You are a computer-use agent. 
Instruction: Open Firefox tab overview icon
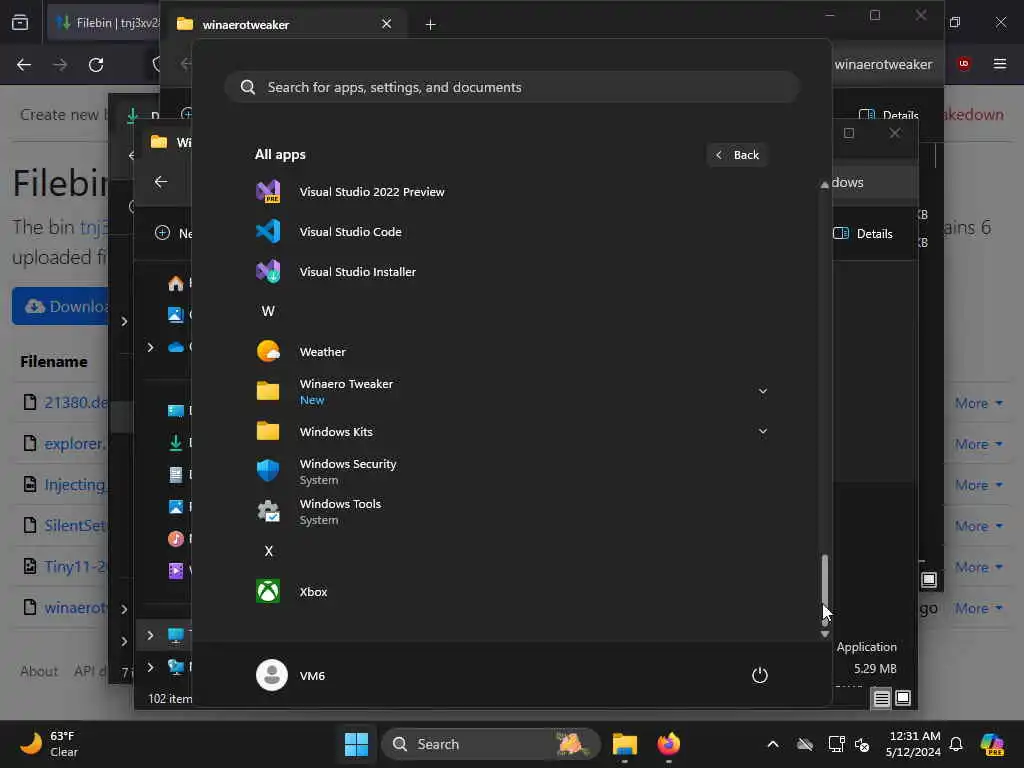coord(20,23)
